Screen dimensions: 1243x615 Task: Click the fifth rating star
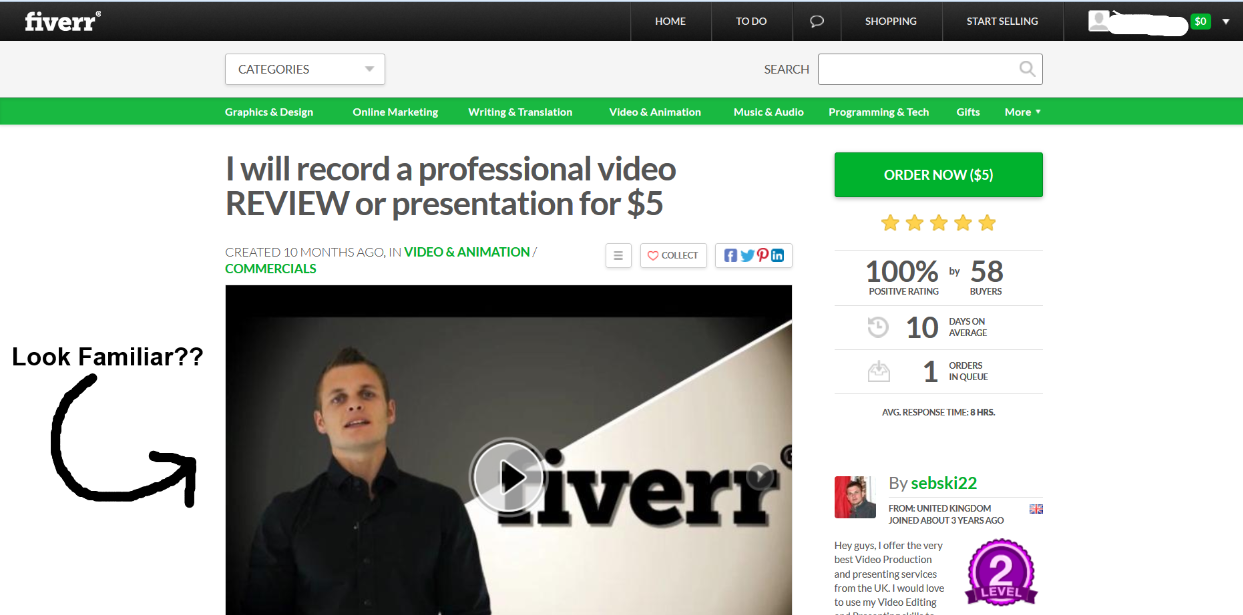coord(987,223)
